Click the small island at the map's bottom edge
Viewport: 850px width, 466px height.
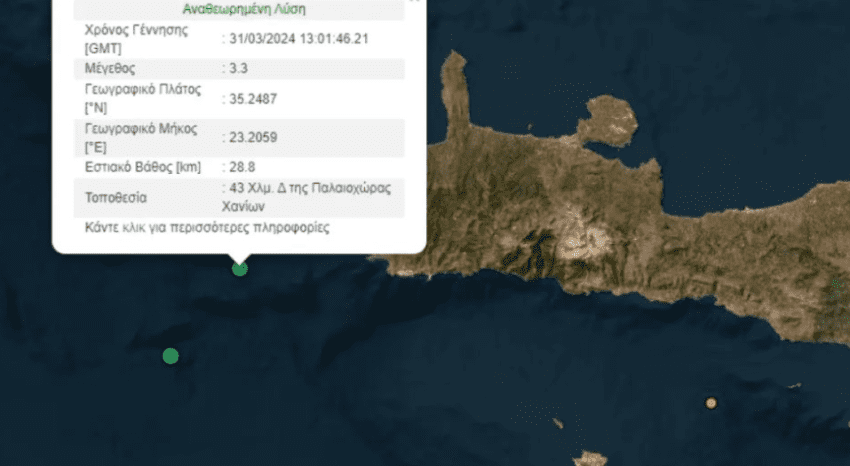(x=590, y=459)
